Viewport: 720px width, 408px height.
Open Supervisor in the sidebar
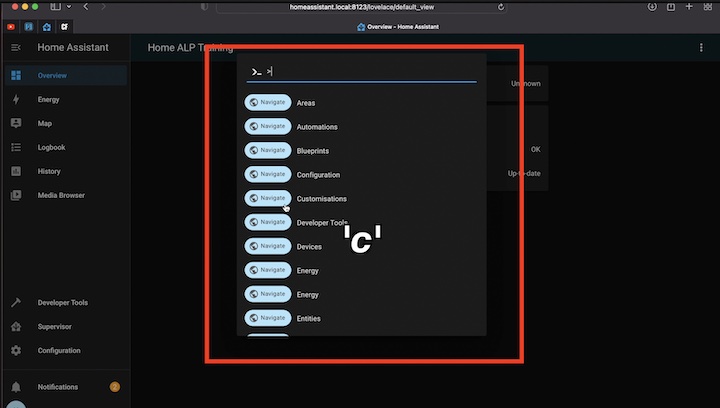(67, 326)
